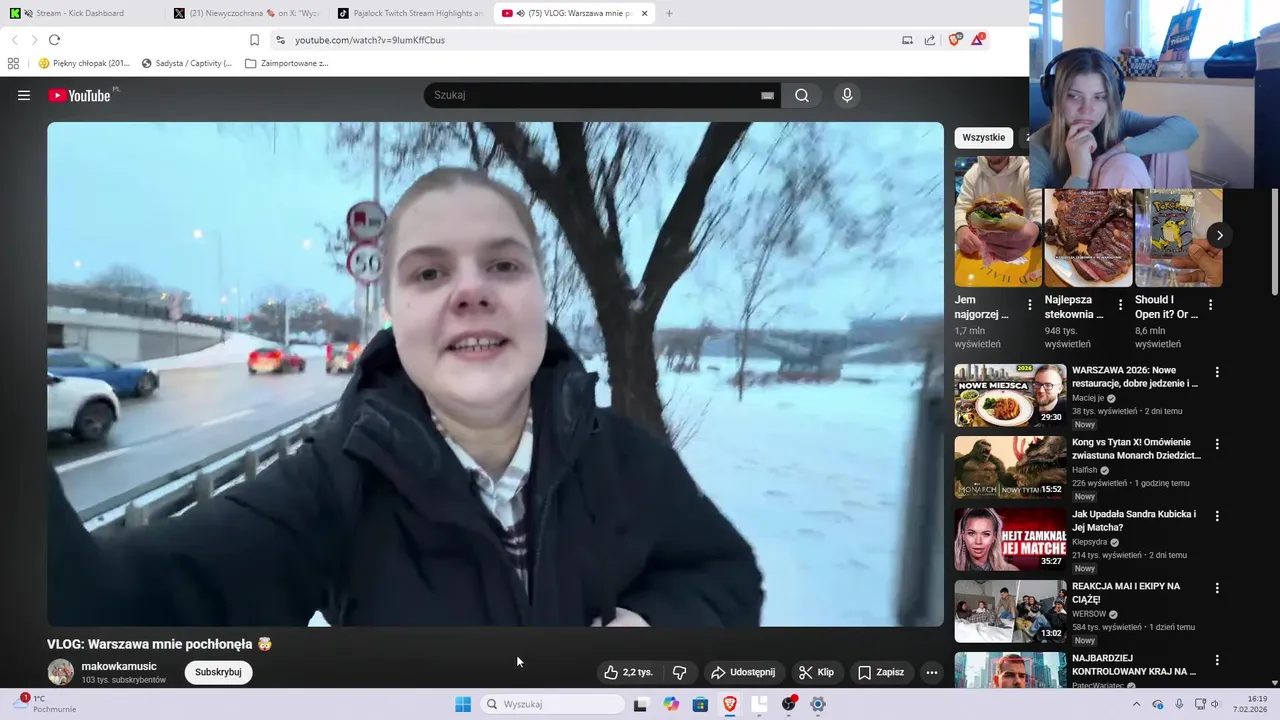Open WERSOW channel name
The image size is (1280, 720).
point(1089,614)
